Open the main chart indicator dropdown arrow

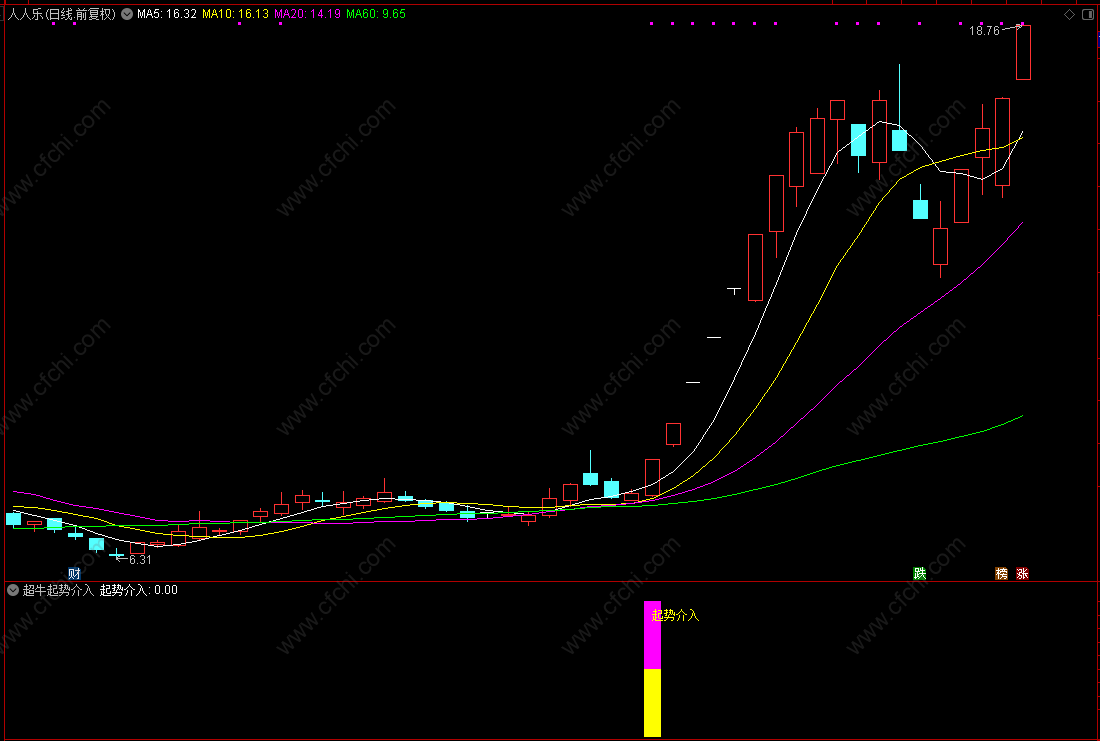(x=127, y=14)
